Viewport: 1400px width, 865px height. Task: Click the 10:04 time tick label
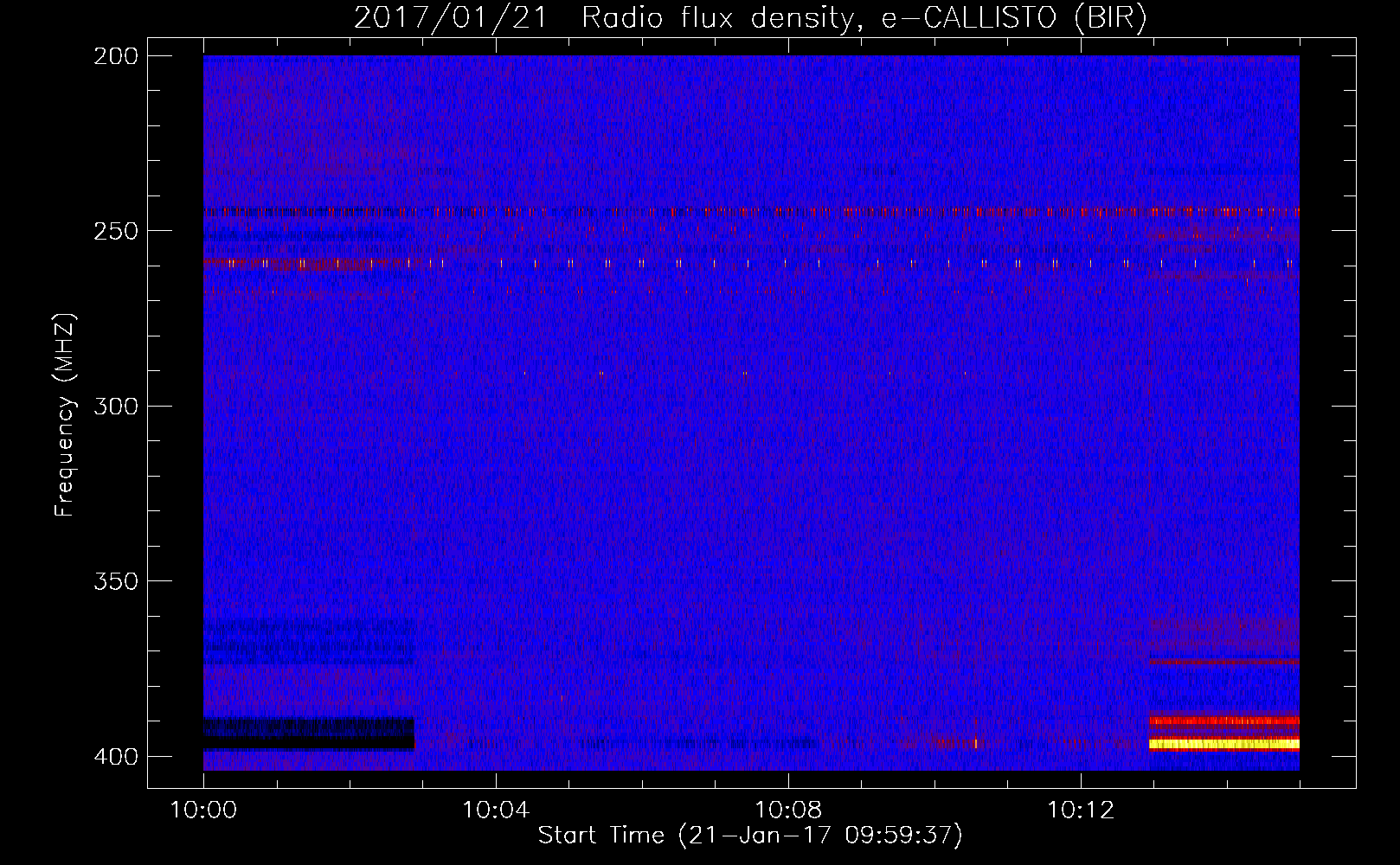click(496, 810)
